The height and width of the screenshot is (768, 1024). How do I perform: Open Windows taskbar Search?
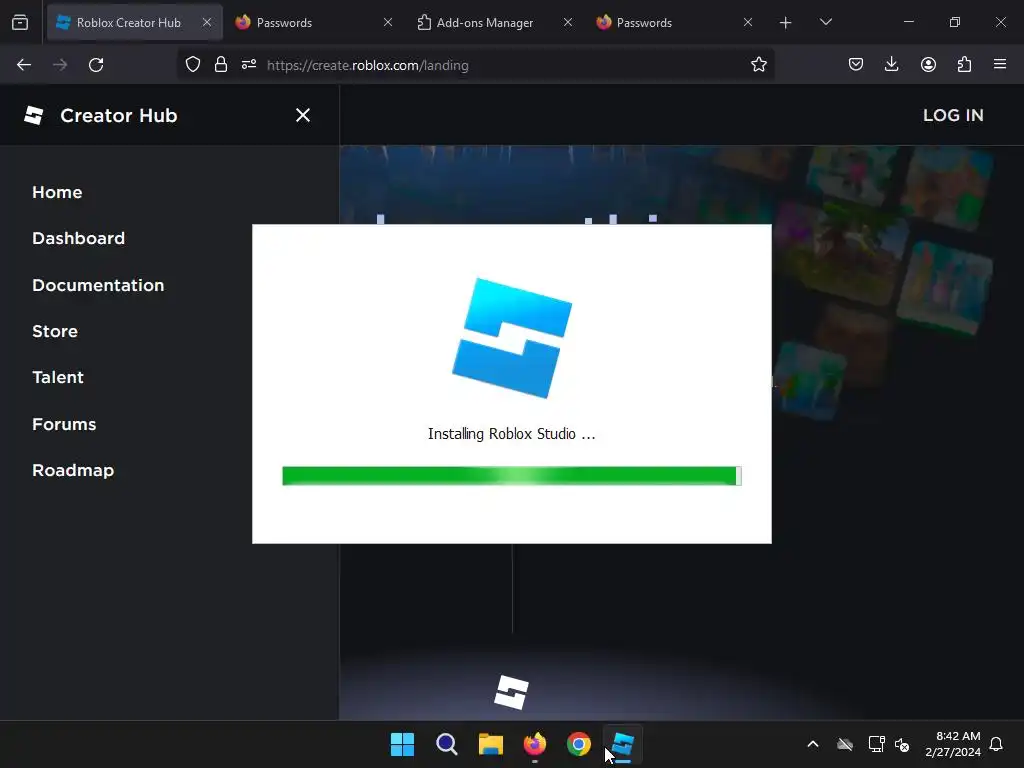click(447, 744)
